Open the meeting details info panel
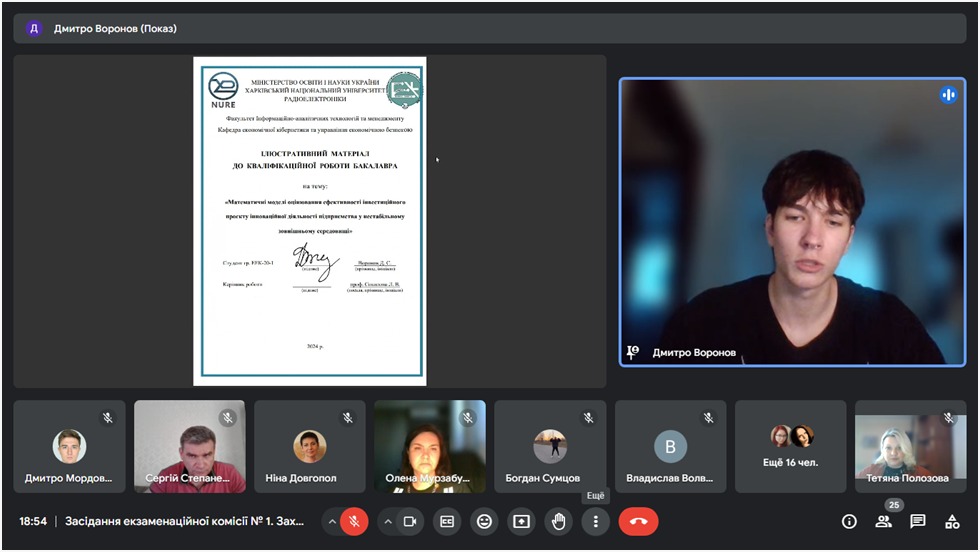 tap(849, 521)
